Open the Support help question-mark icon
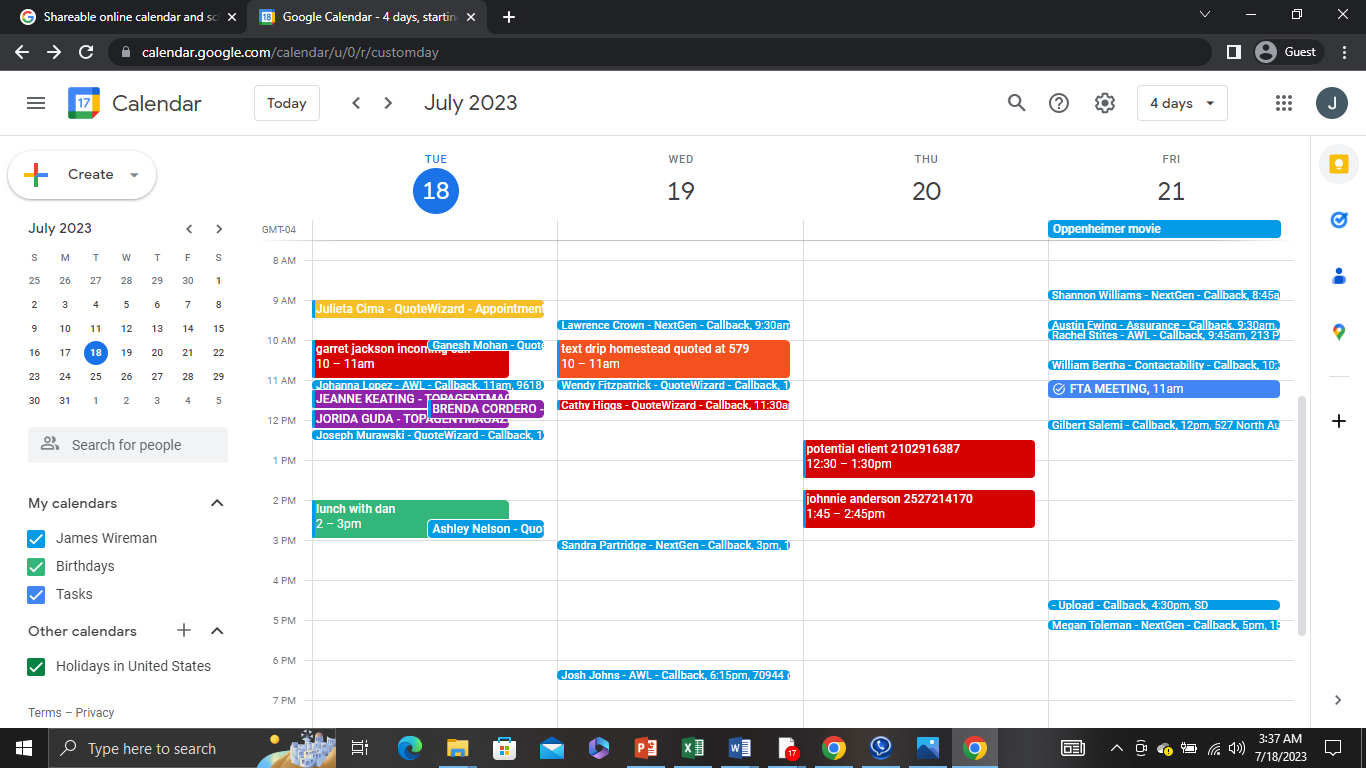This screenshot has width=1366, height=768. pyautogui.click(x=1059, y=103)
